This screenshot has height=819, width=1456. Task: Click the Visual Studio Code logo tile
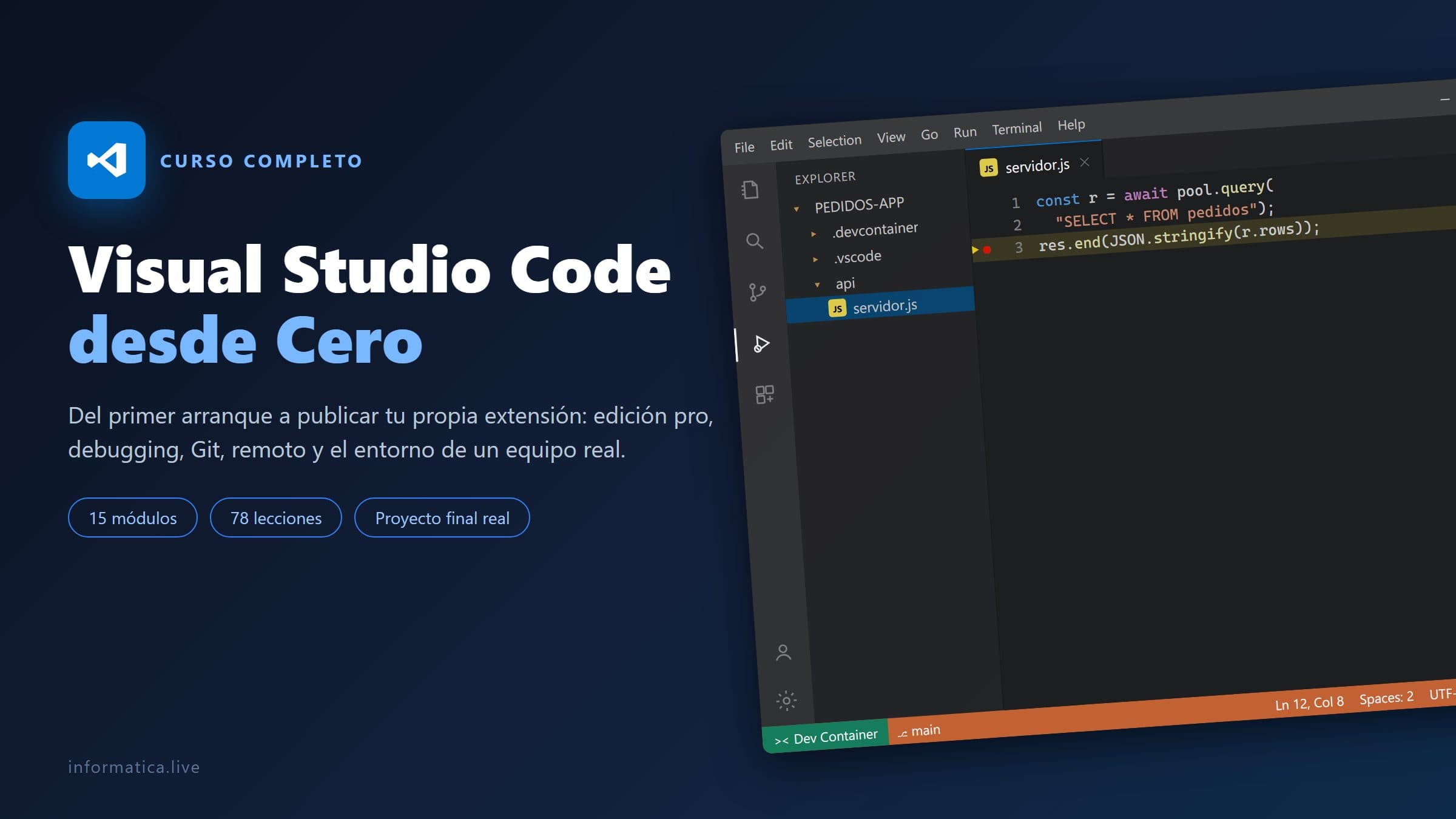coord(107,160)
